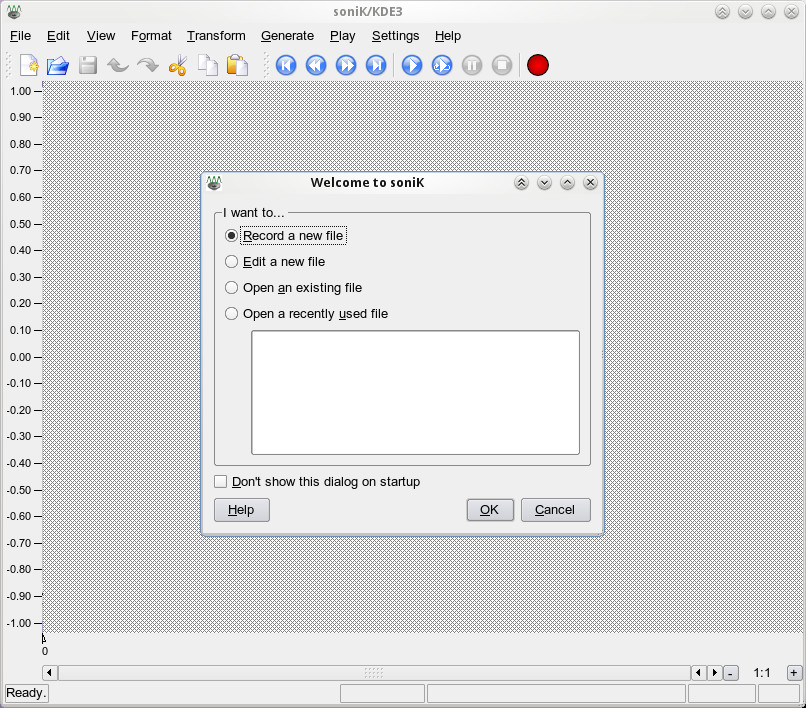The image size is (806, 708).
Task: Click the Help button in Welcome dialog
Action: point(242,510)
